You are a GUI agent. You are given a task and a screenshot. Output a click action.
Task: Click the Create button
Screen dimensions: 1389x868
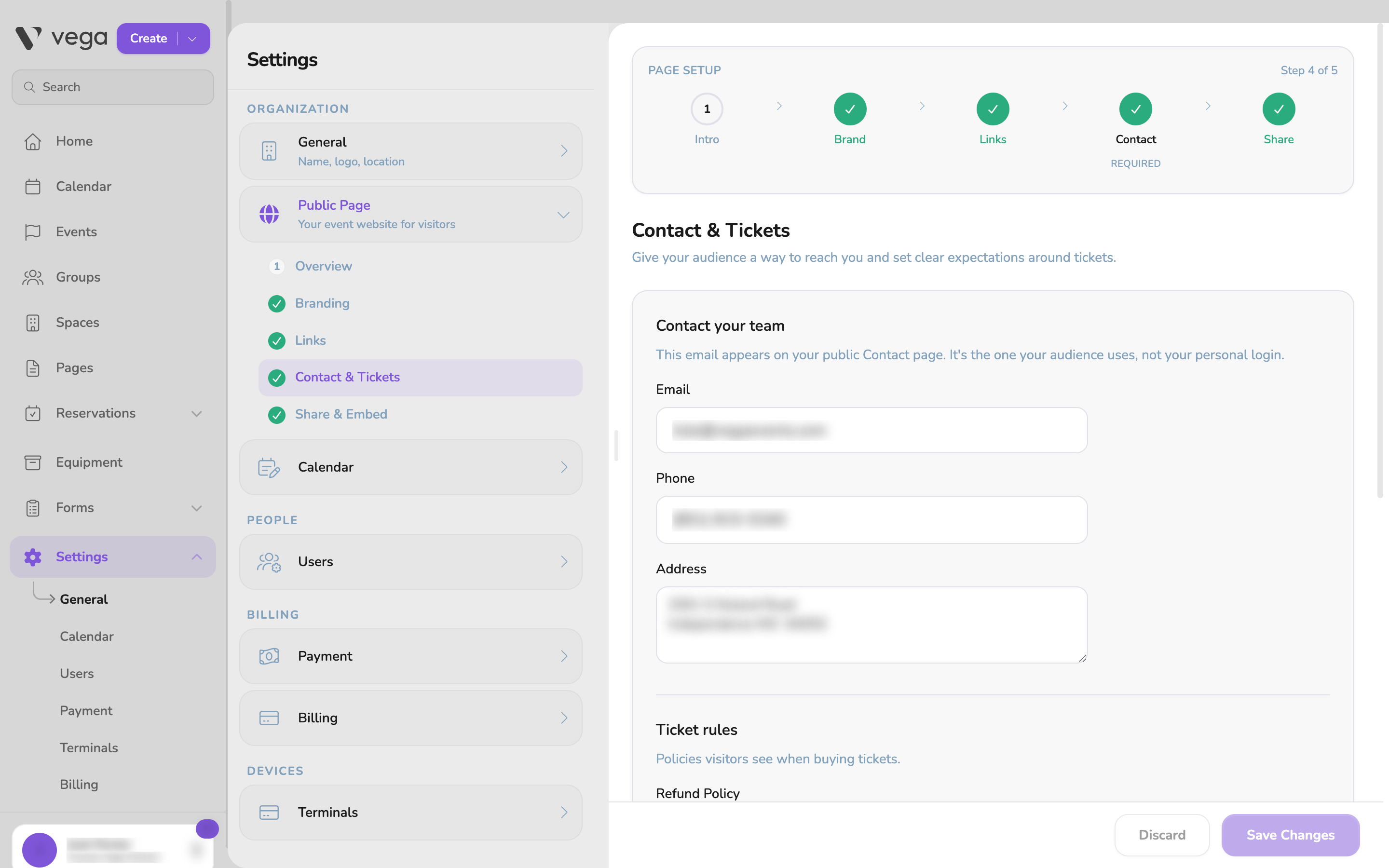(x=148, y=39)
